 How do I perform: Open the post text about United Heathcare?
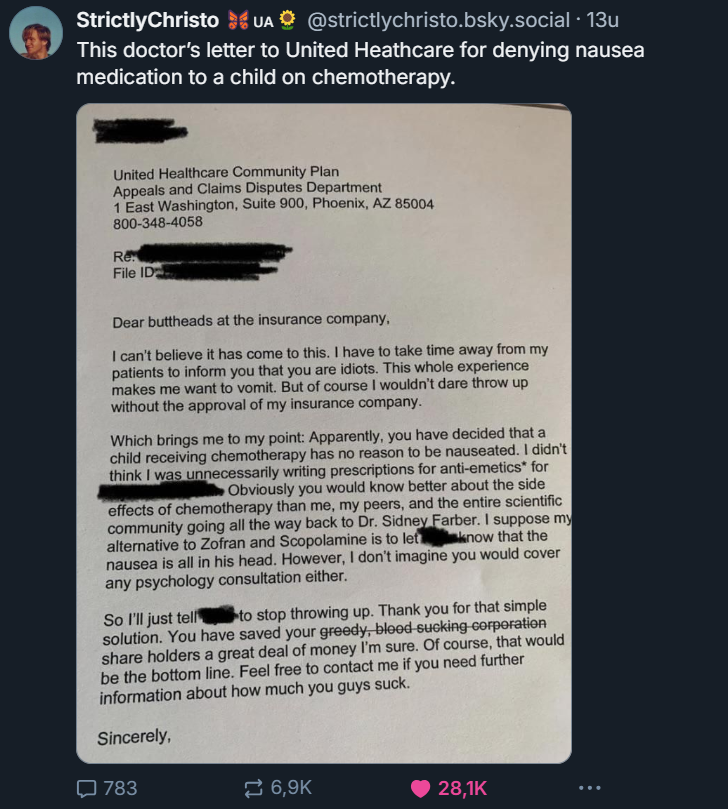pyautogui.click(x=361, y=63)
